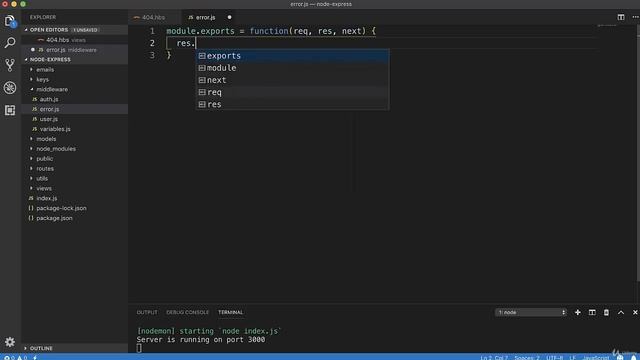This screenshot has height=360, width=640.
Task: Change language mode via JavaScript status item
Action: [x=596, y=358]
